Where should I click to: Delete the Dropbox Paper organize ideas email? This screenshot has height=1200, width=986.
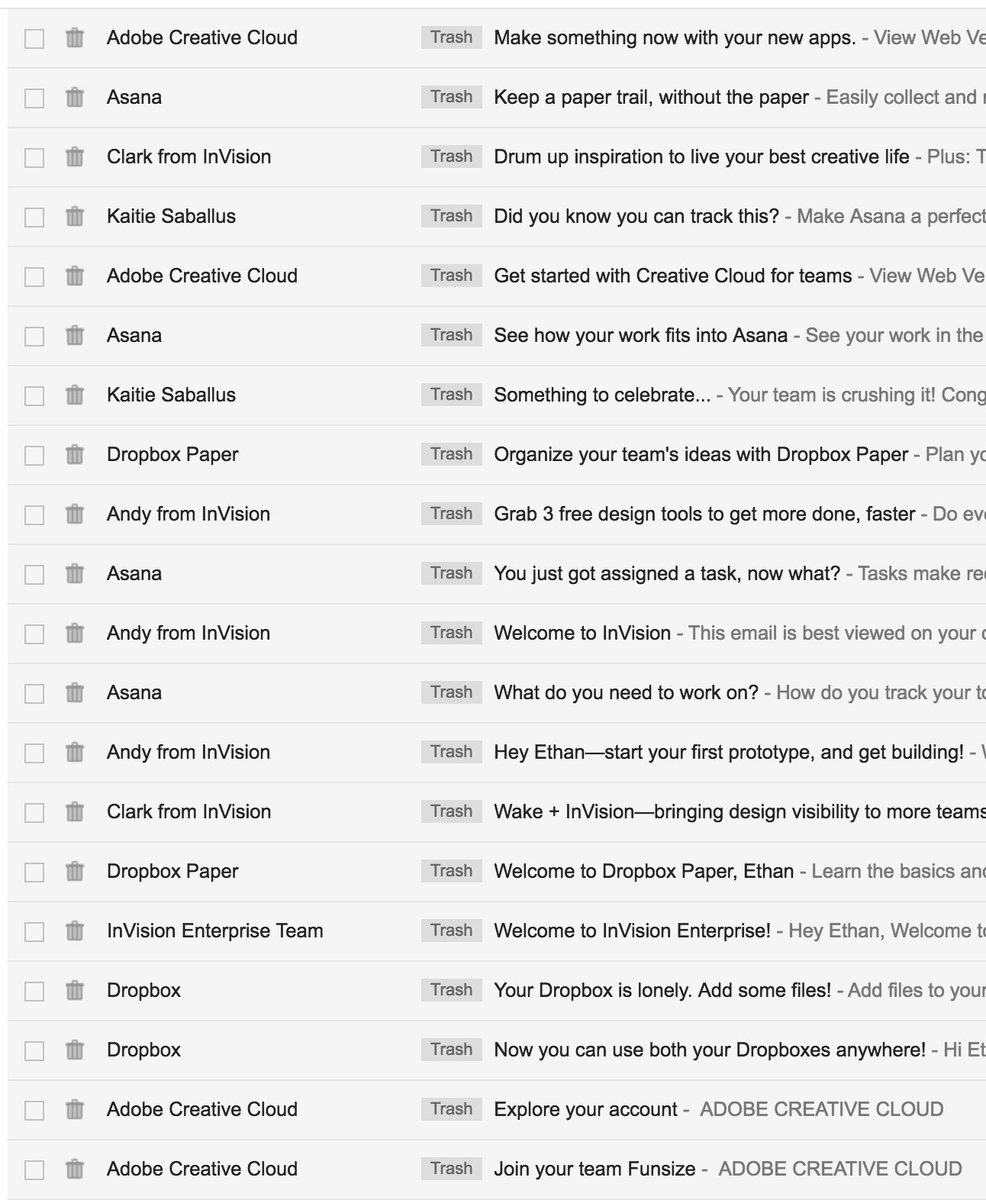click(74, 454)
